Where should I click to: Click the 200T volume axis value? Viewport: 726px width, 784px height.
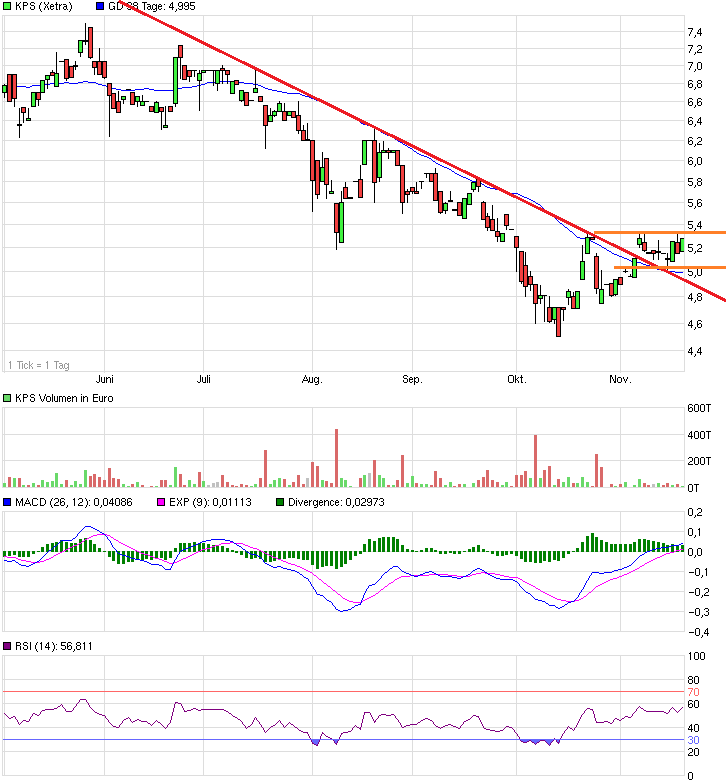pos(699,461)
